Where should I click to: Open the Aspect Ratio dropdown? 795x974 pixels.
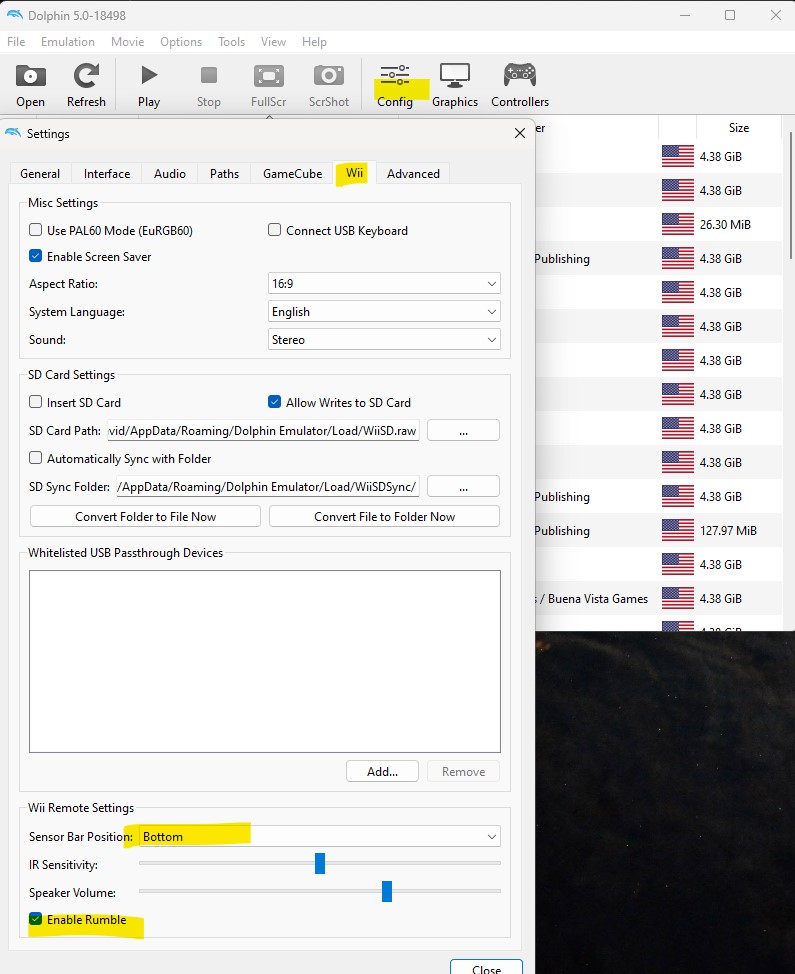pos(384,283)
